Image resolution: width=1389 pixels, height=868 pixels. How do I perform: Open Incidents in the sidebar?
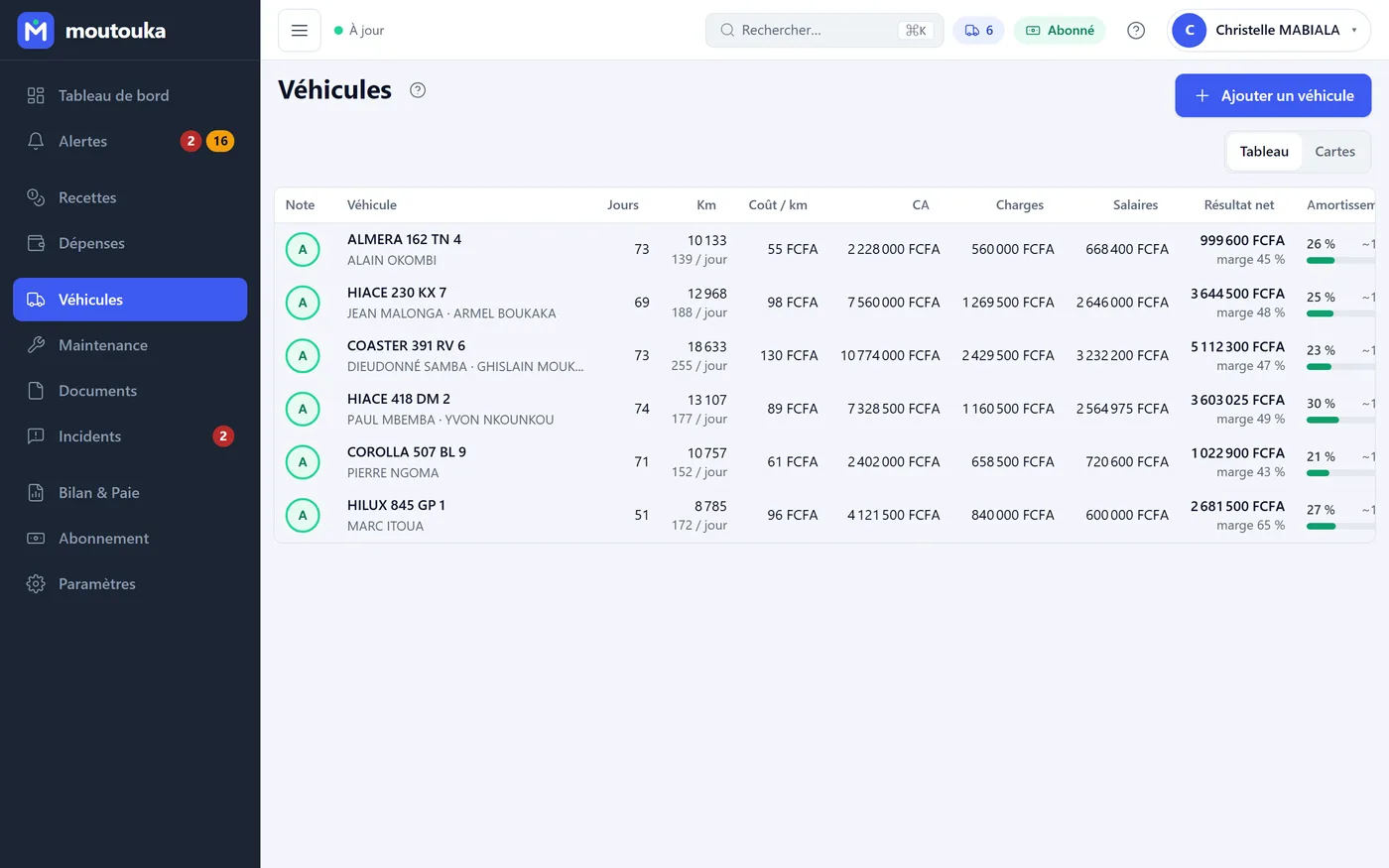[x=130, y=436]
